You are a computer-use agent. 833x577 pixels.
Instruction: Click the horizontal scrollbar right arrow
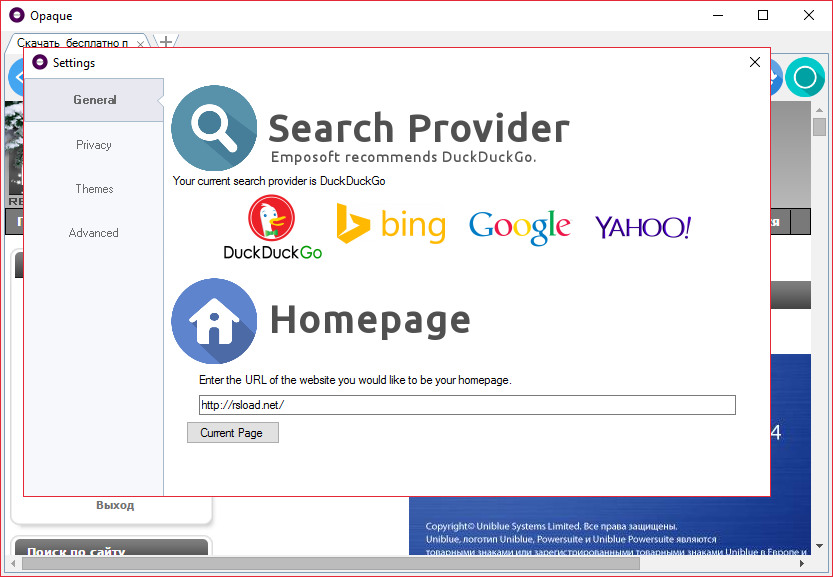tap(802, 563)
